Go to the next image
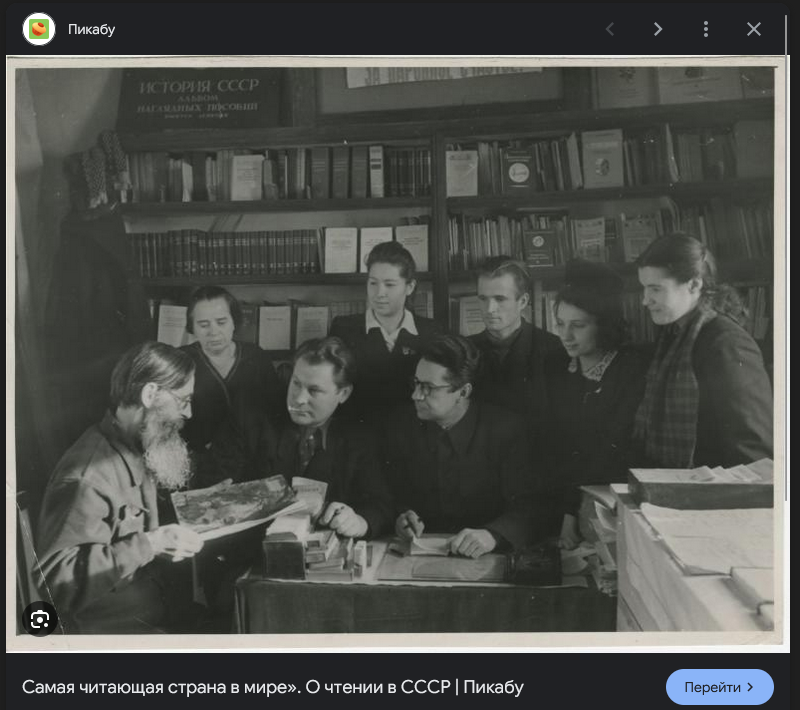This screenshot has height=710, width=800. pyautogui.click(x=658, y=29)
